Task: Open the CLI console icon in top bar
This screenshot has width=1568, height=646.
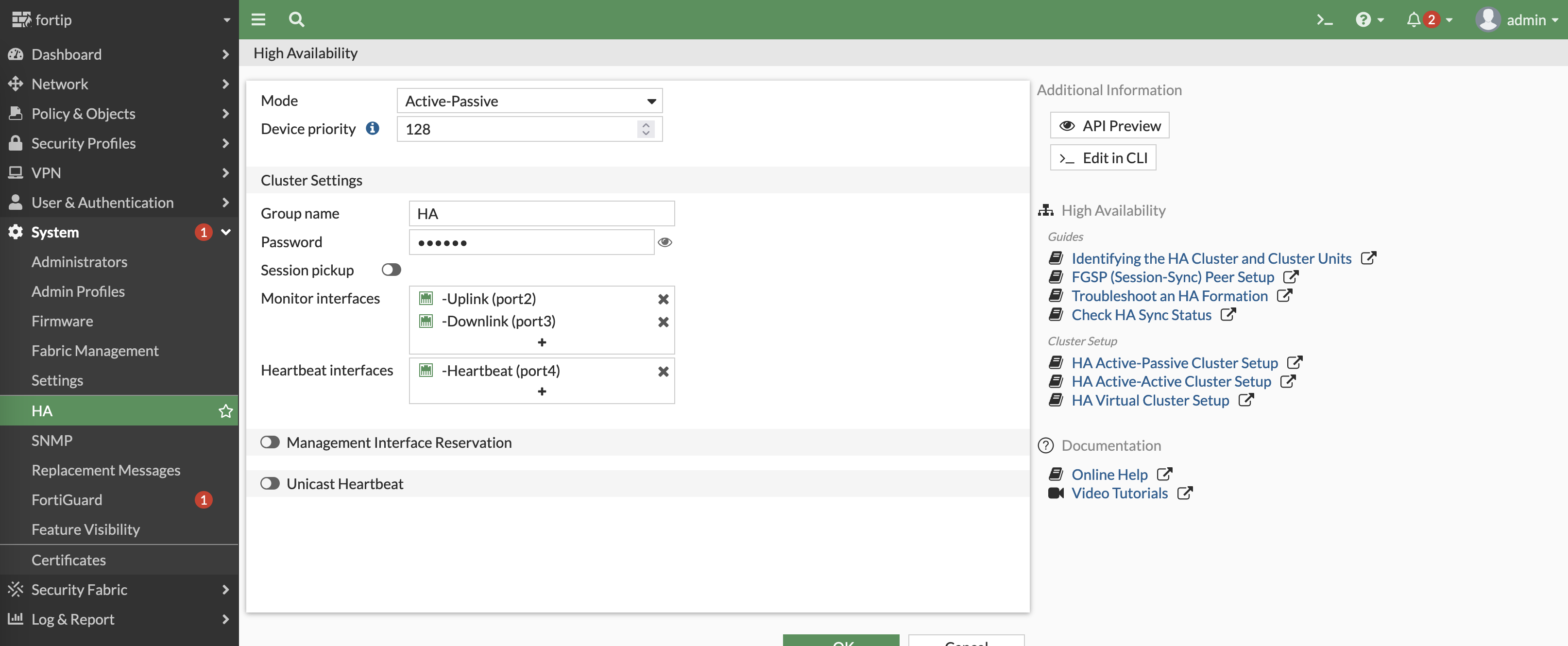Action: (x=1325, y=19)
